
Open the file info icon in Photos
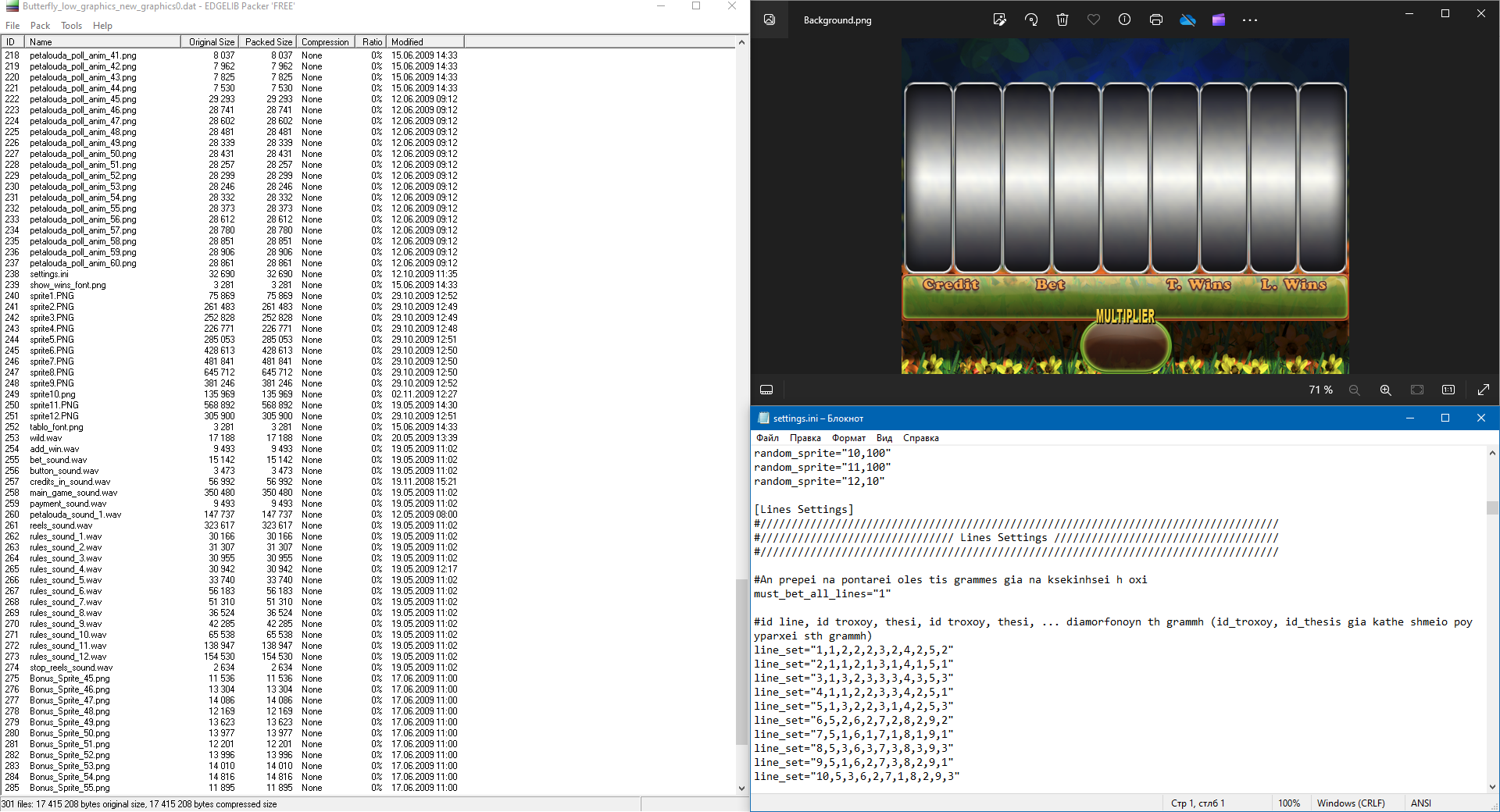coord(1124,20)
